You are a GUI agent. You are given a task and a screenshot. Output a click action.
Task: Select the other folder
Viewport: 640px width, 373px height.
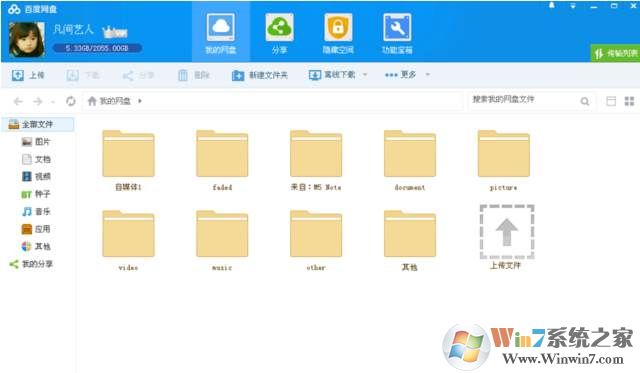[316, 240]
